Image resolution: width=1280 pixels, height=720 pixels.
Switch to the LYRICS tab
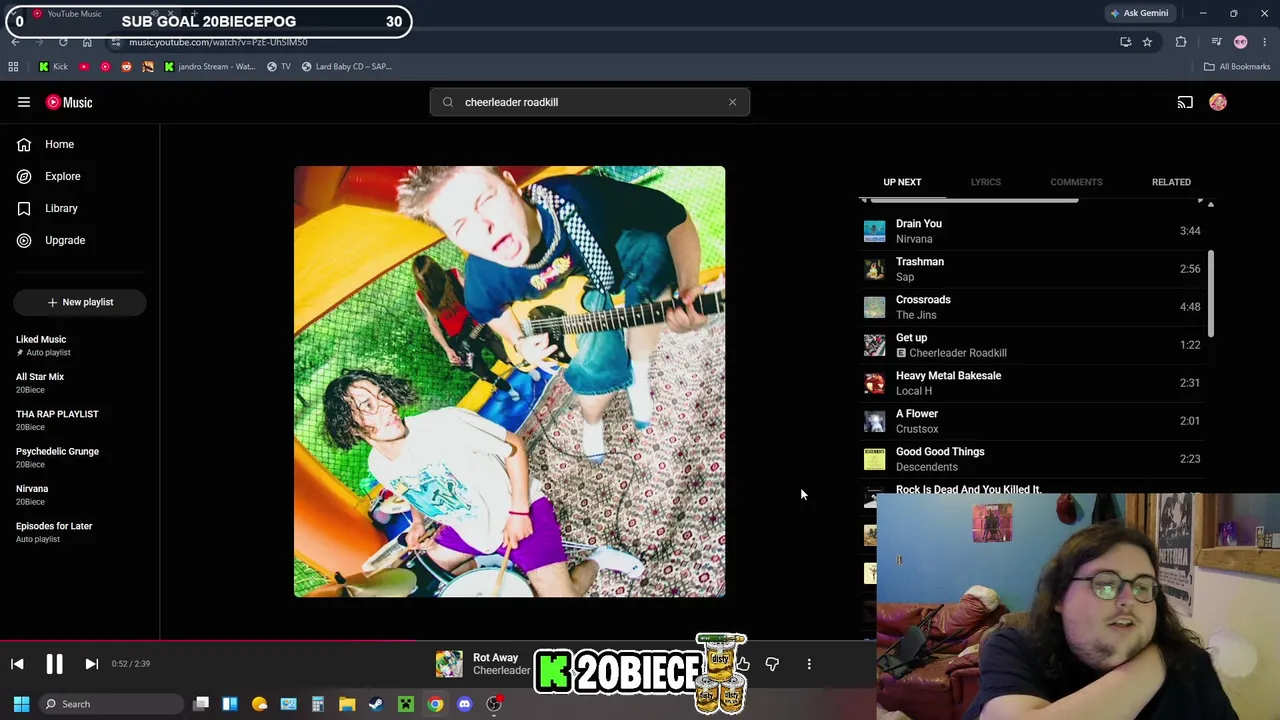[x=985, y=182]
